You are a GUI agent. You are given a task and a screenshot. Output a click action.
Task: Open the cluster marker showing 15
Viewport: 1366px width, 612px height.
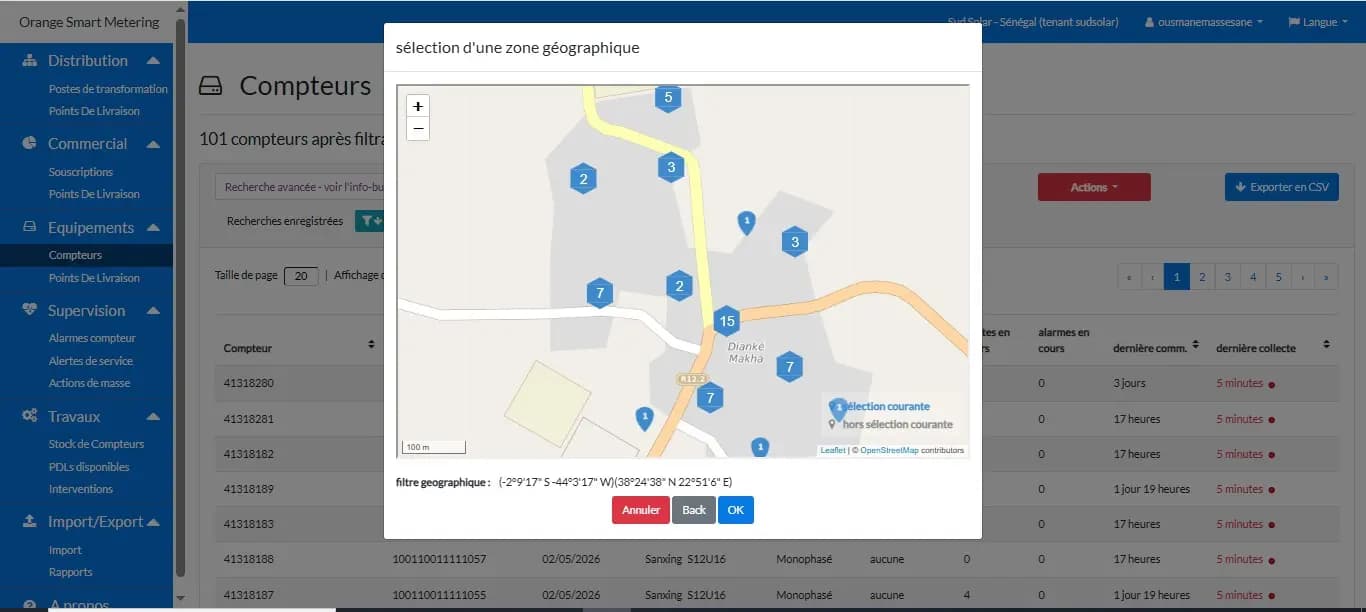[x=727, y=321]
